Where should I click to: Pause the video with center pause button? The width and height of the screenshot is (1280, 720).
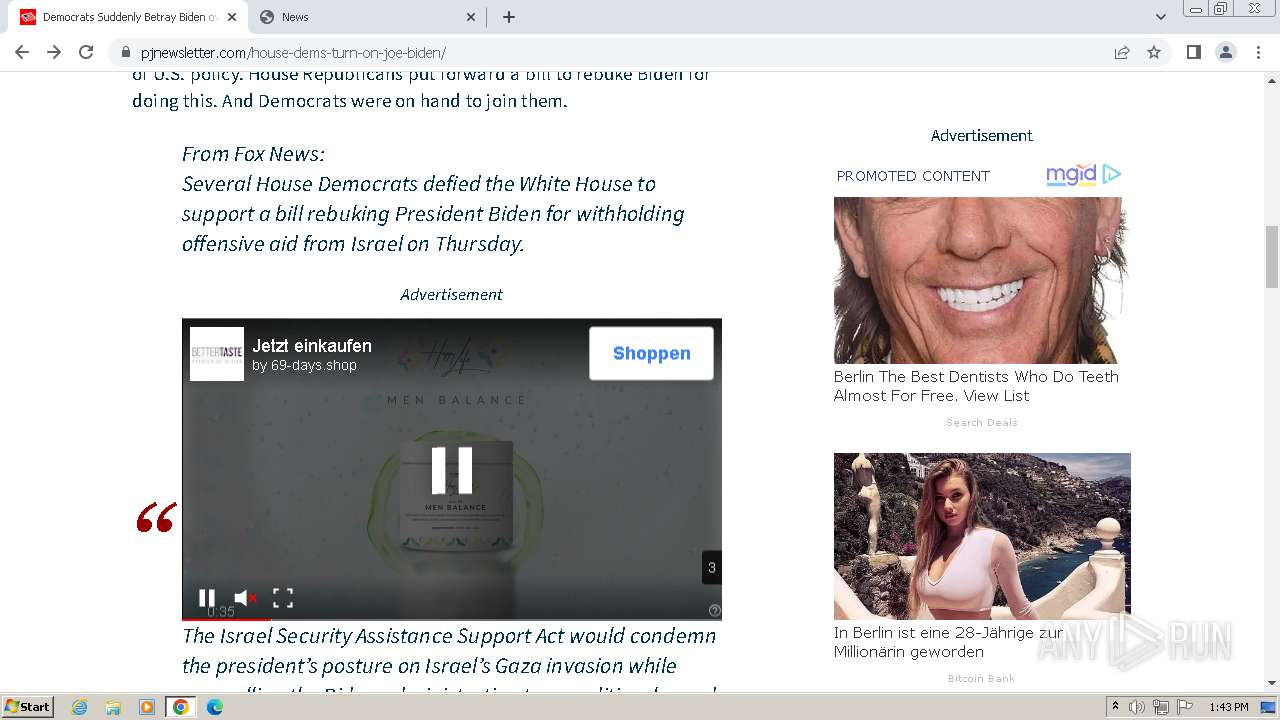[452, 470]
